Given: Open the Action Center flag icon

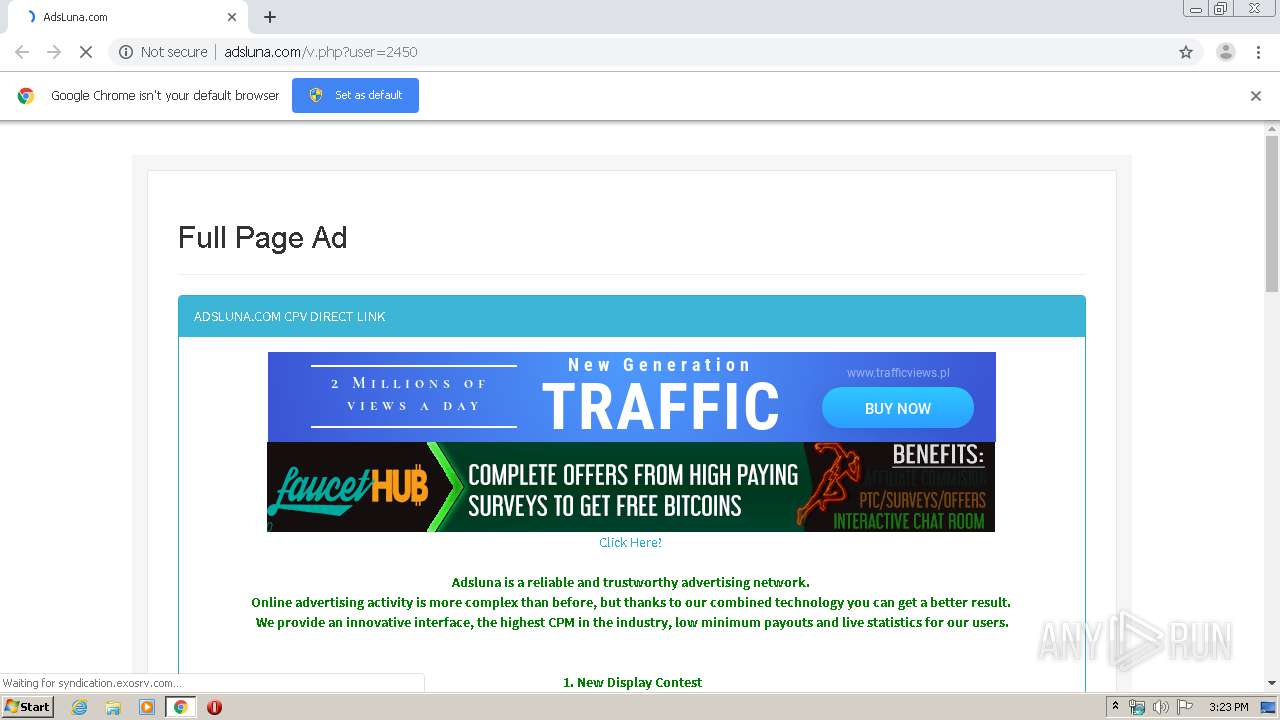Looking at the screenshot, I should tap(1185, 707).
